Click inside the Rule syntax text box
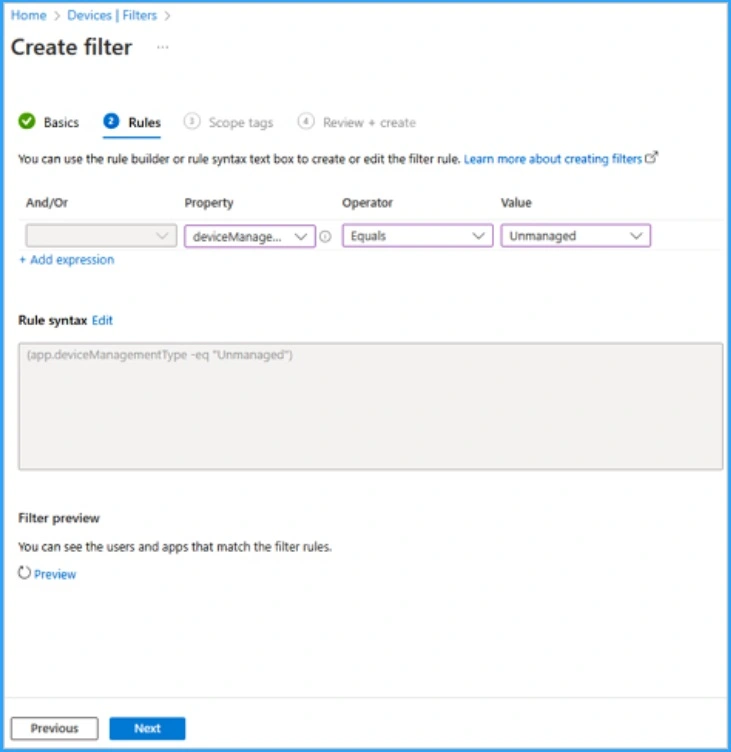Image resolution: width=731 pixels, height=752 pixels. [370, 406]
